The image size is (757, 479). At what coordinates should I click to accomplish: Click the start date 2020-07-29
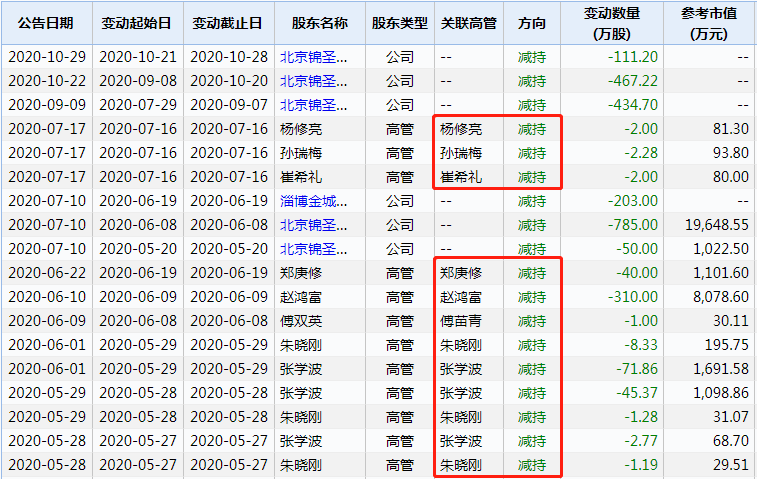pyautogui.click(x=138, y=105)
